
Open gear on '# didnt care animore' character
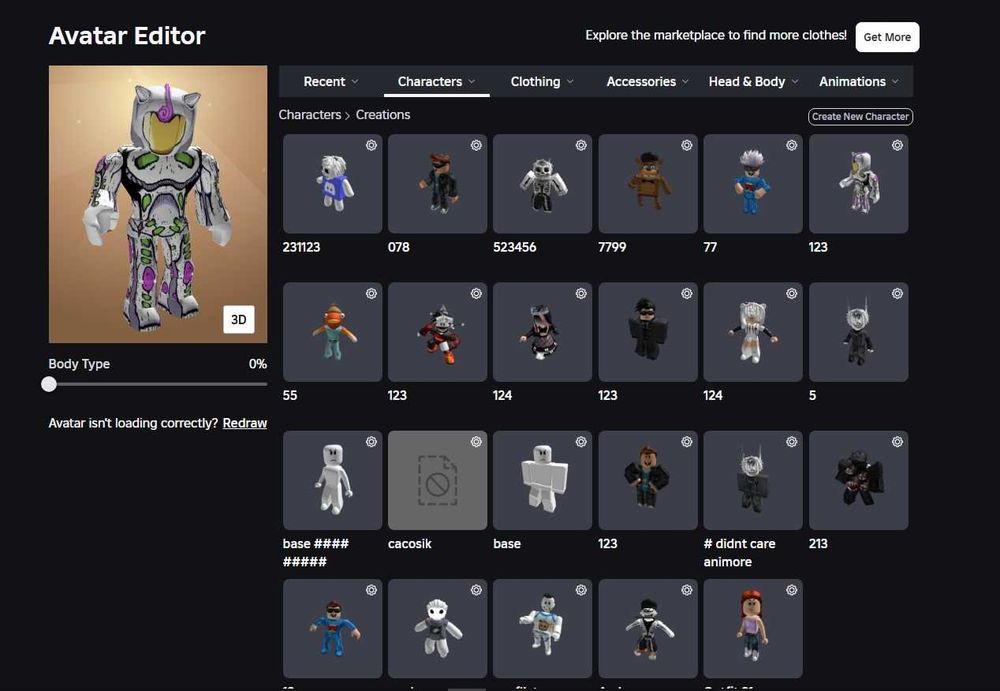(791, 442)
